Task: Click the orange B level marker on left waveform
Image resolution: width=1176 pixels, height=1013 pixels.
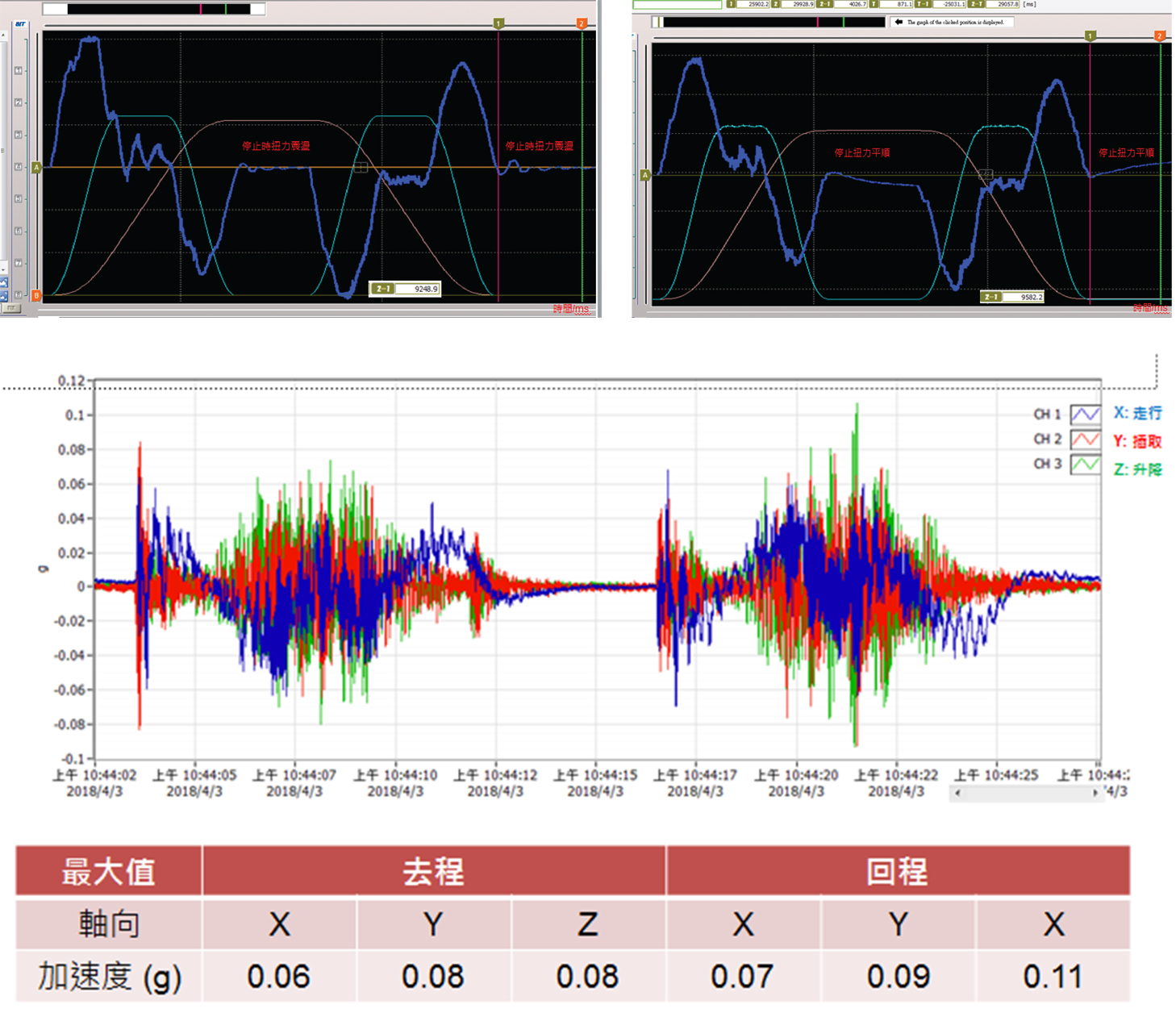Action: [36, 296]
